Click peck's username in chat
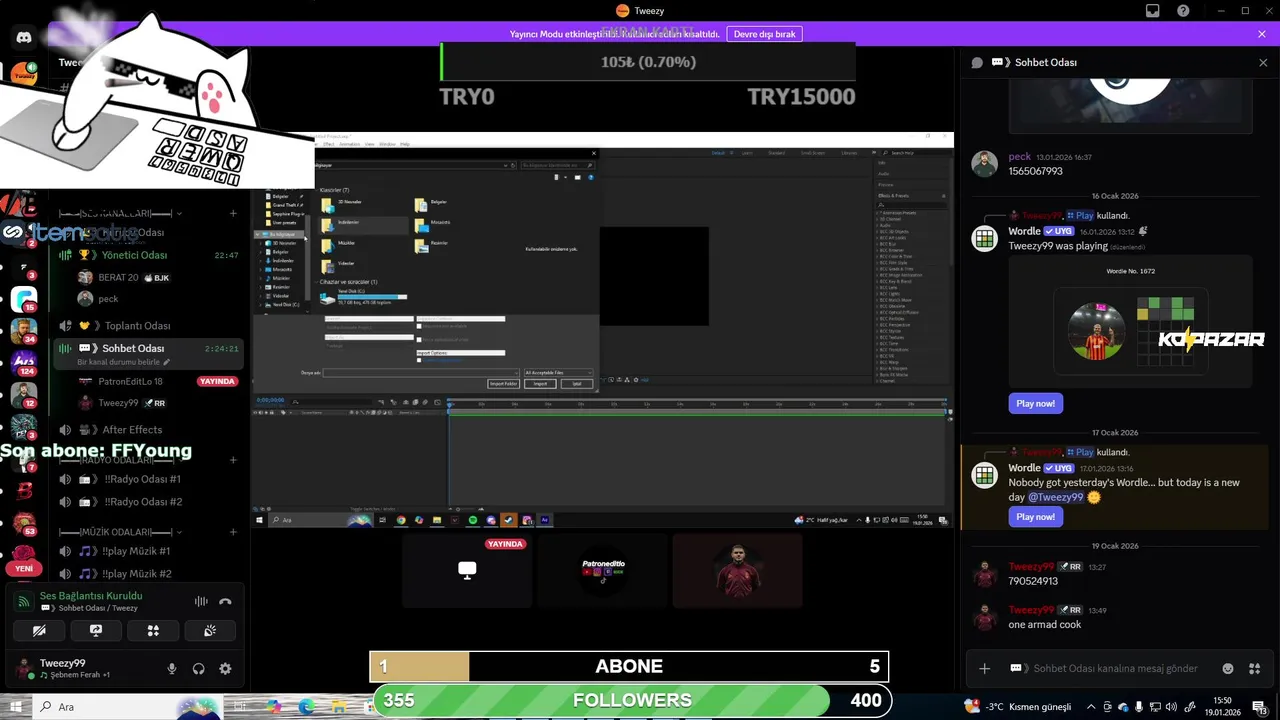Screen dimensions: 1280x720 pyautogui.click(x=1019, y=157)
